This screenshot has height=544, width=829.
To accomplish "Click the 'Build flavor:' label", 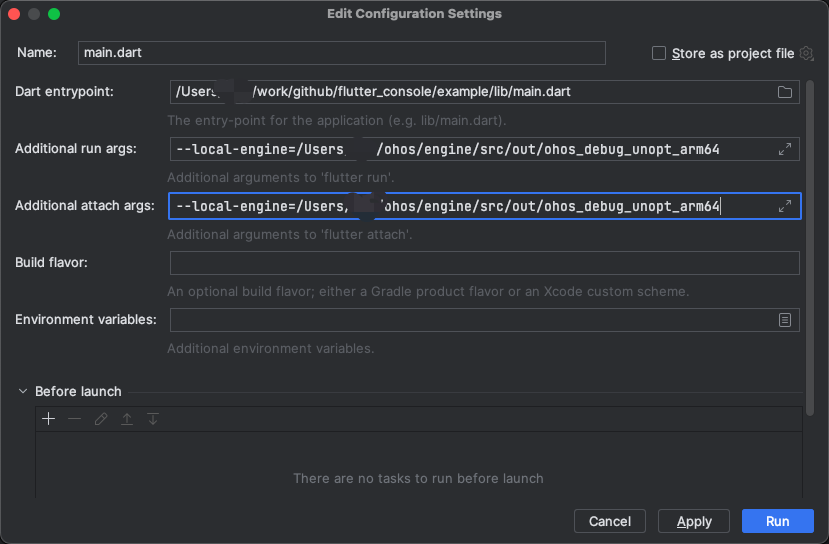I will click(x=51, y=262).
